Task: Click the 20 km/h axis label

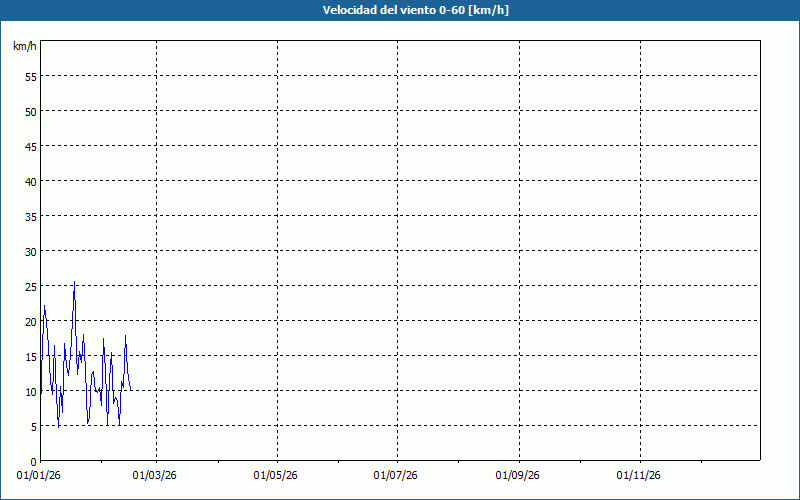Action: (30, 321)
